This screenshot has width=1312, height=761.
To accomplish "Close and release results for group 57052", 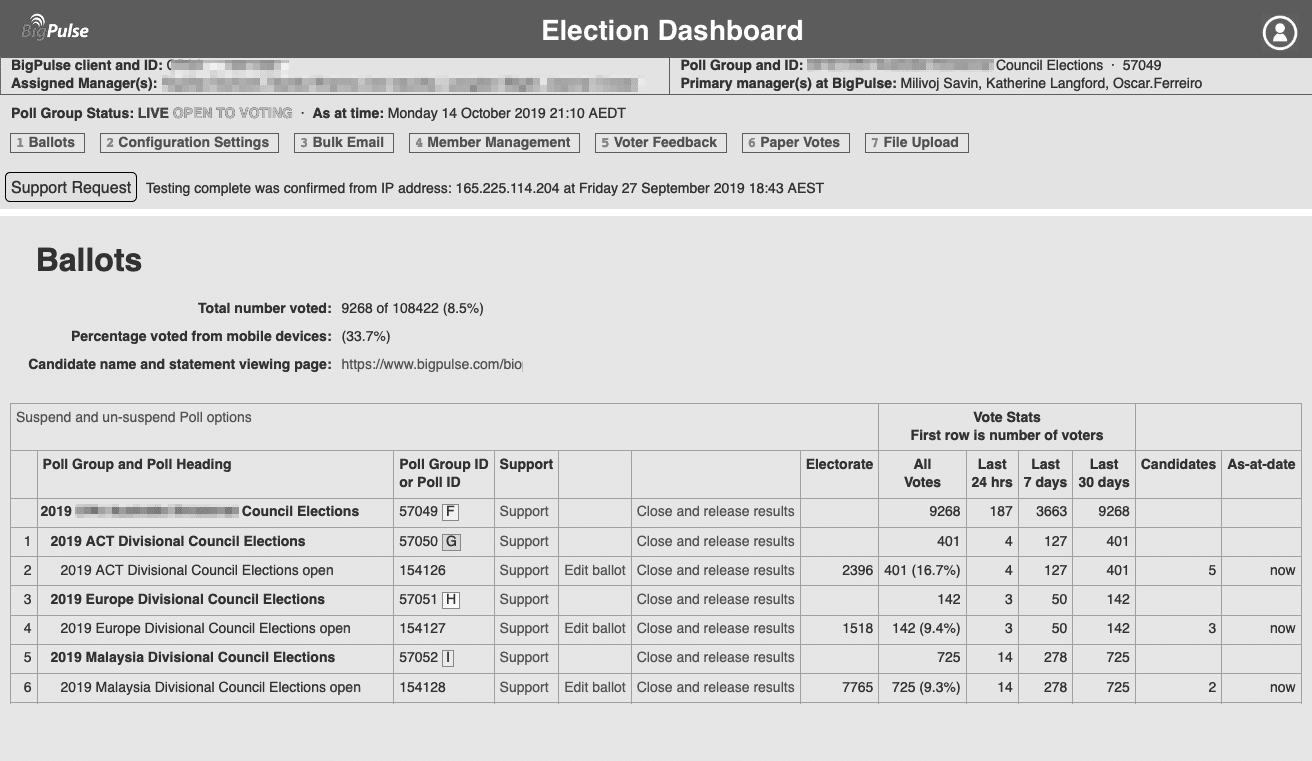I will [x=716, y=658].
